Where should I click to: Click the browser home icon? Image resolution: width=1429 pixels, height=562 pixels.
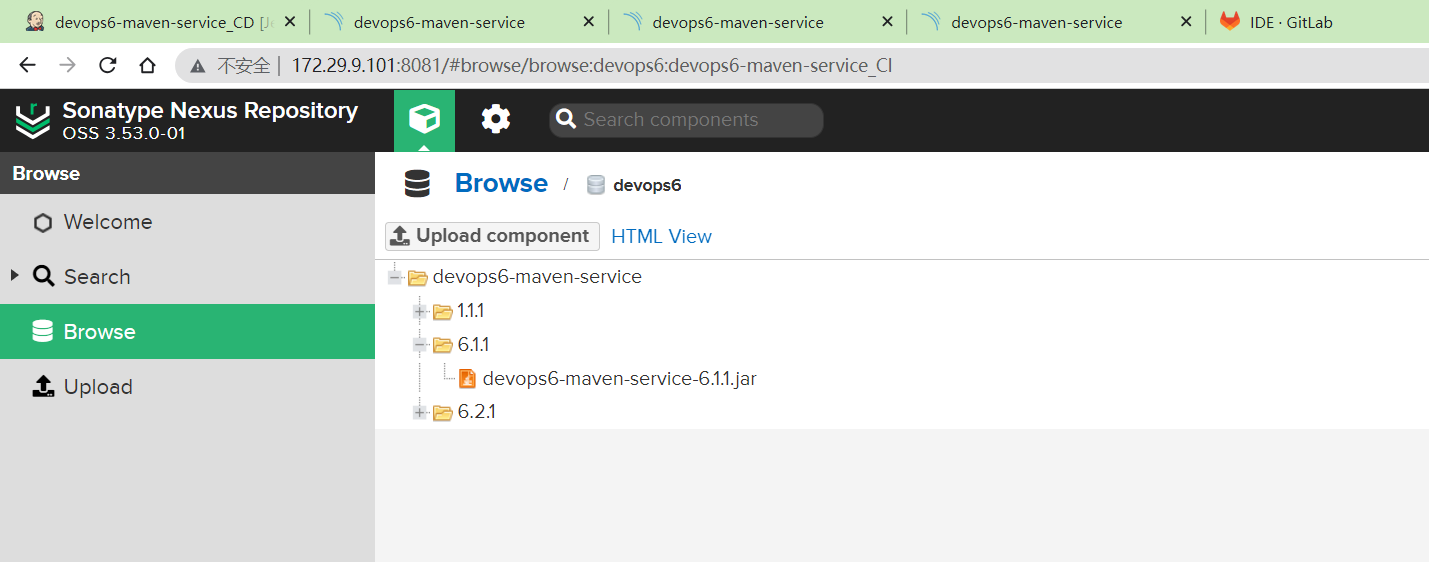click(x=147, y=65)
